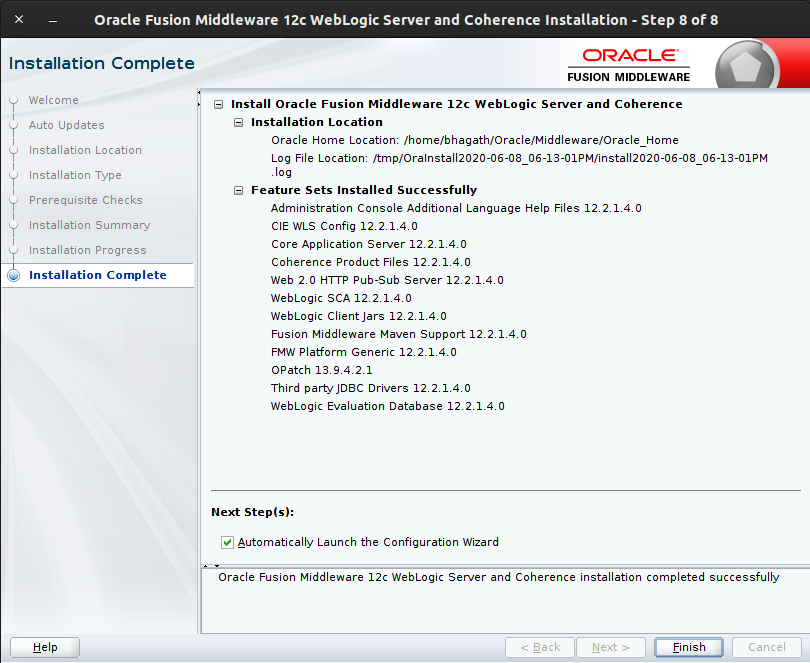Go to the Installation Progress step
Screen dimensions: 810x663
tap(88, 250)
